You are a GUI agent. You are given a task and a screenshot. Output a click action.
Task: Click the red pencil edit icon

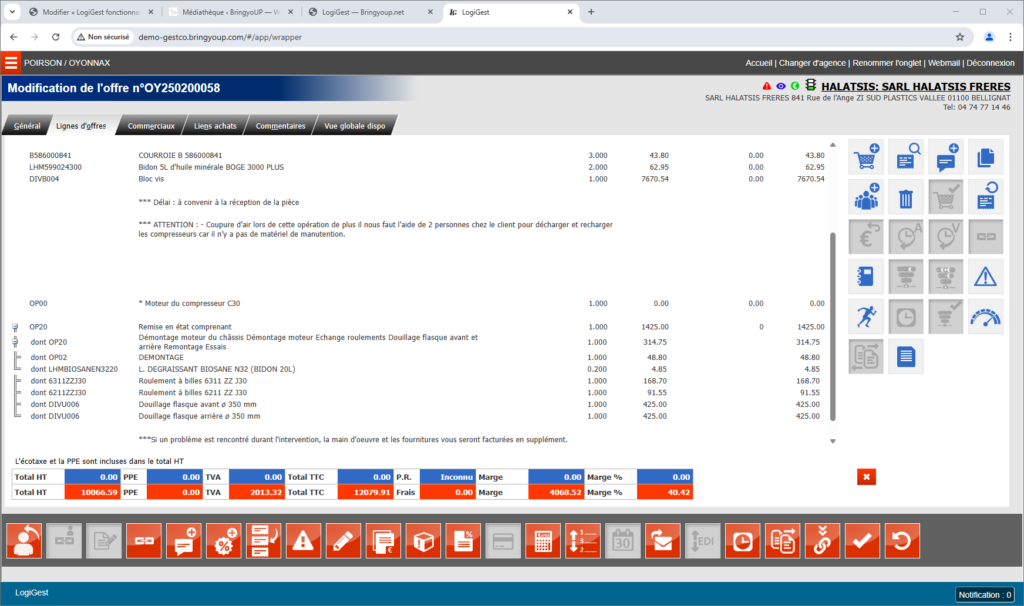(x=342, y=541)
